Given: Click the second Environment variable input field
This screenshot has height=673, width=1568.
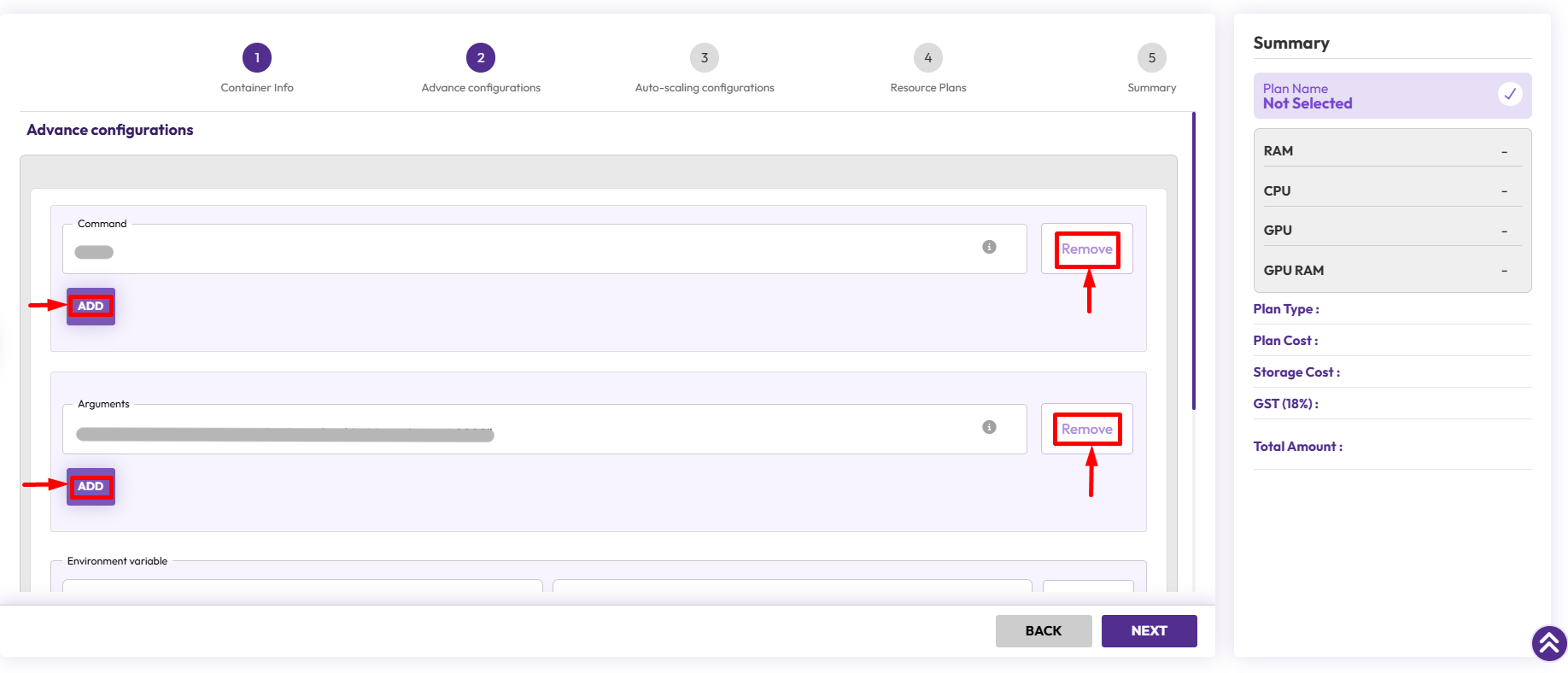Looking at the screenshot, I should coord(792,586).
